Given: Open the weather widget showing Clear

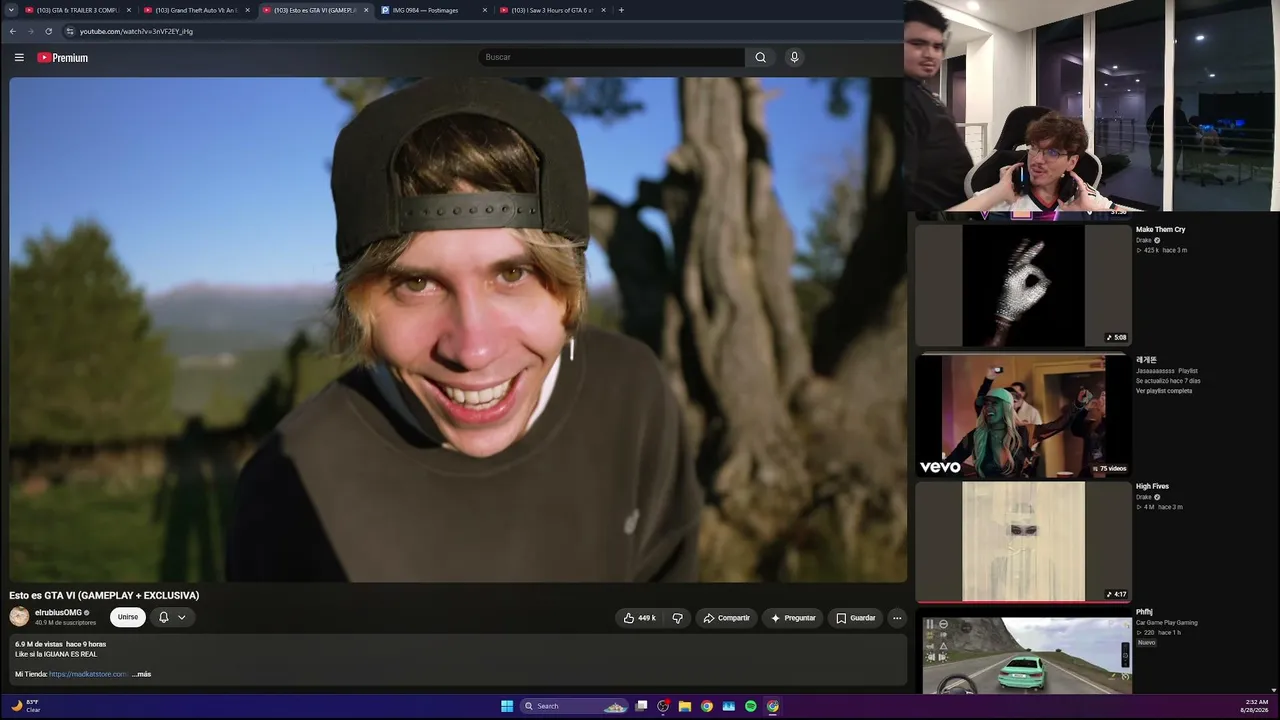Looking at the screenshot, I should click(25, 706).
